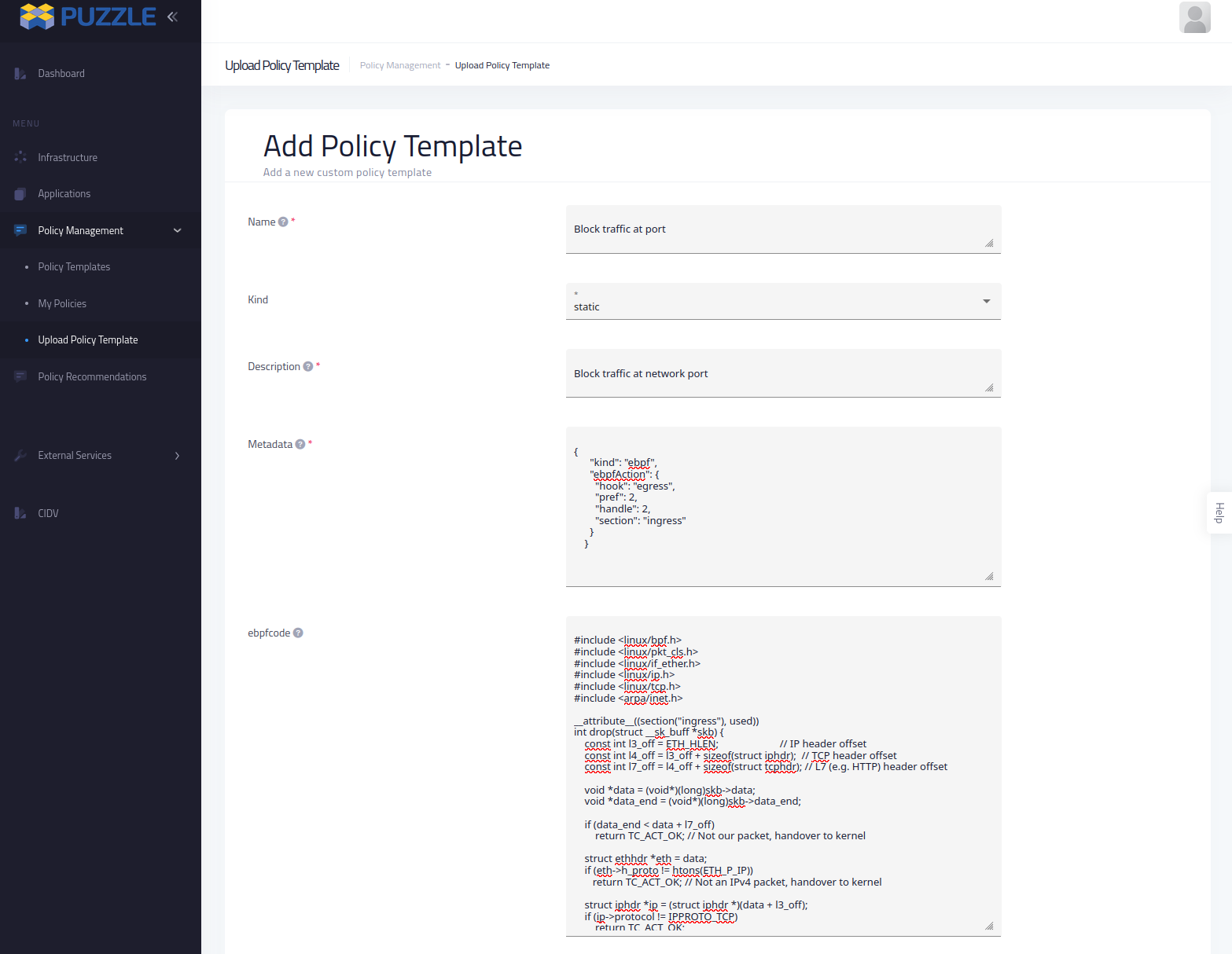1232x954 pixels.
Task: Click the CIDV icon
Action: point(20,513)
